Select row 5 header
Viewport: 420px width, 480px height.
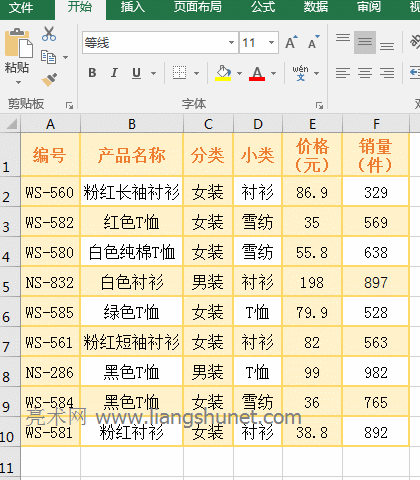click(x=10, y=281)
